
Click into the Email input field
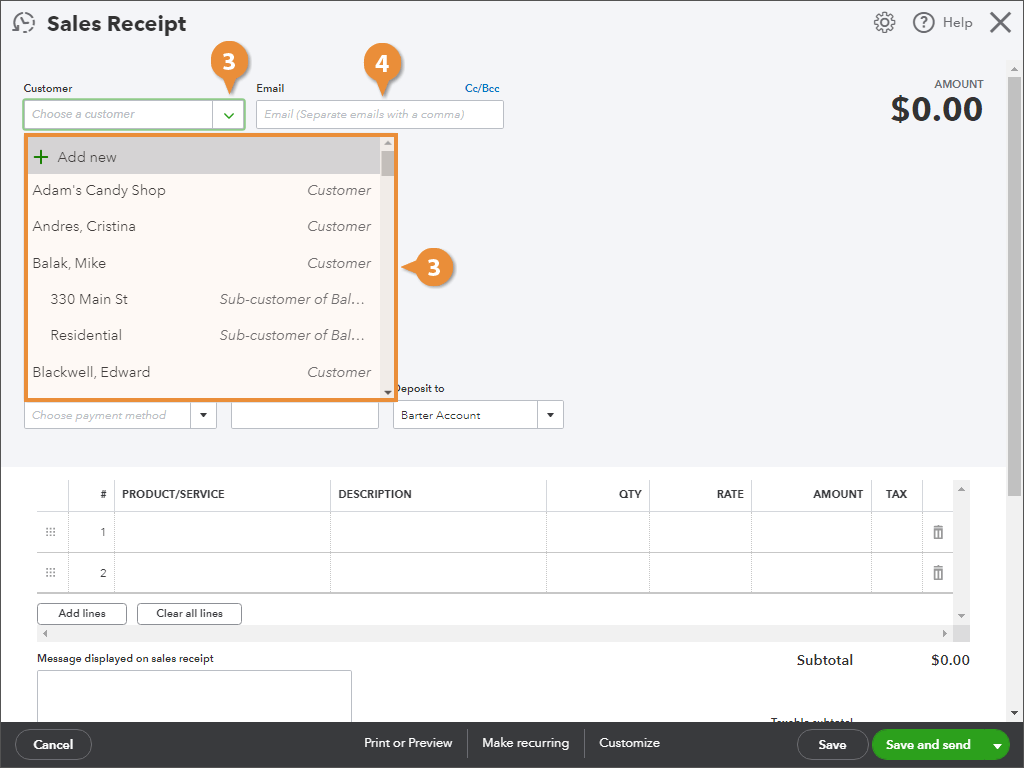(380, 115)
